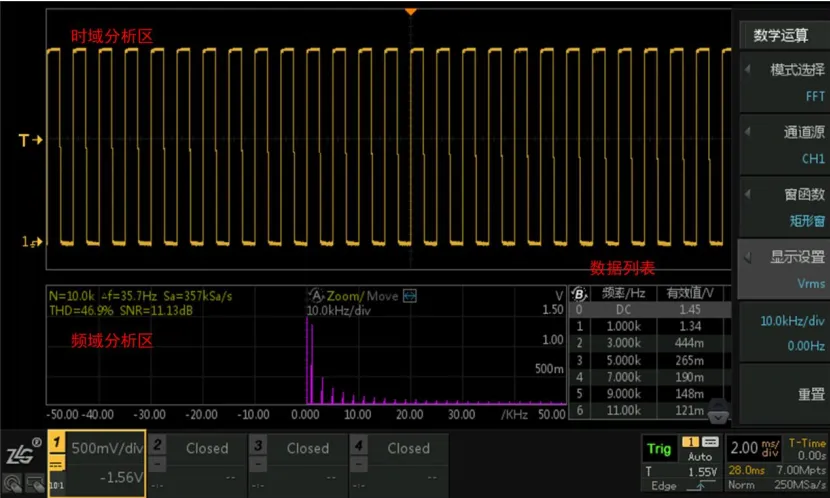The height and width of the screenshot is (498, 830).
Task: Click the touch-screen rectangle icon beside channel 1
Action: pos(35,484)
